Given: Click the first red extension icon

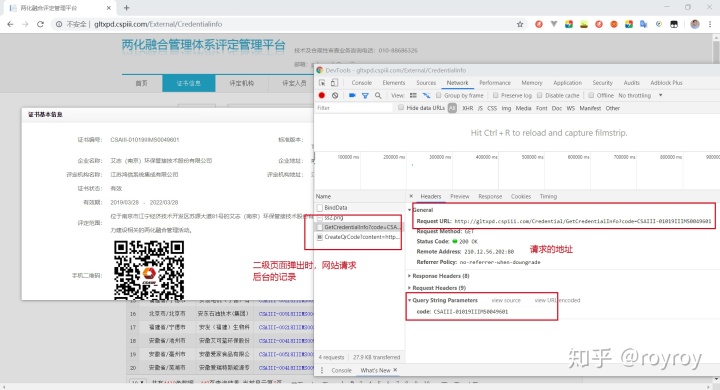Looking at the screenshot, I should 539,24.
